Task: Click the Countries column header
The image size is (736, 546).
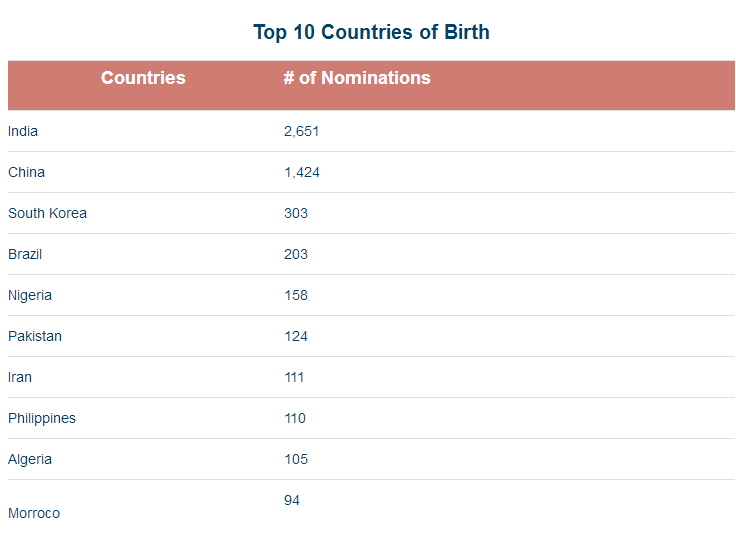Action: pos(143,78)
